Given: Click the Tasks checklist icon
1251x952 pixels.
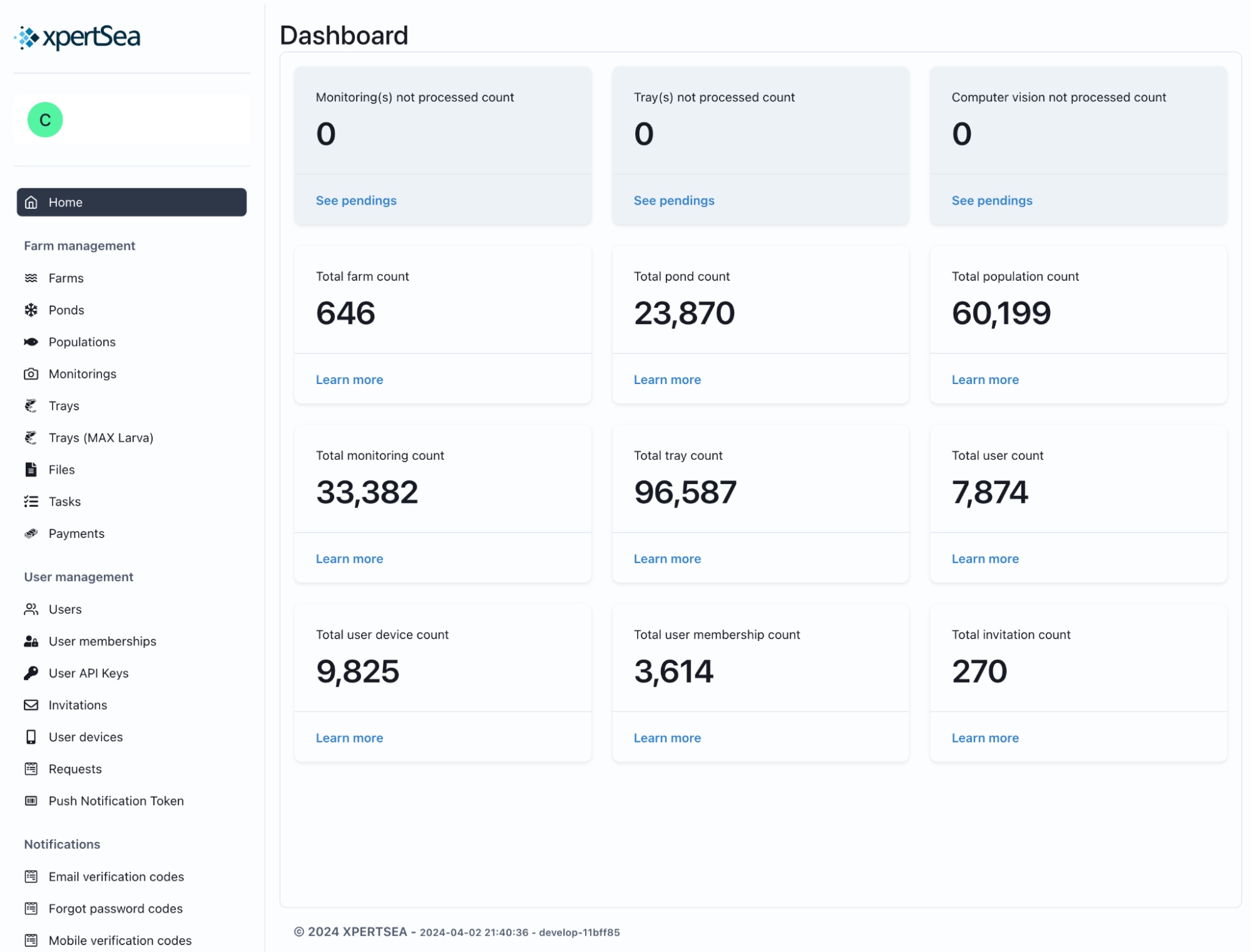Looking at the screenshot, I should 31,501.
